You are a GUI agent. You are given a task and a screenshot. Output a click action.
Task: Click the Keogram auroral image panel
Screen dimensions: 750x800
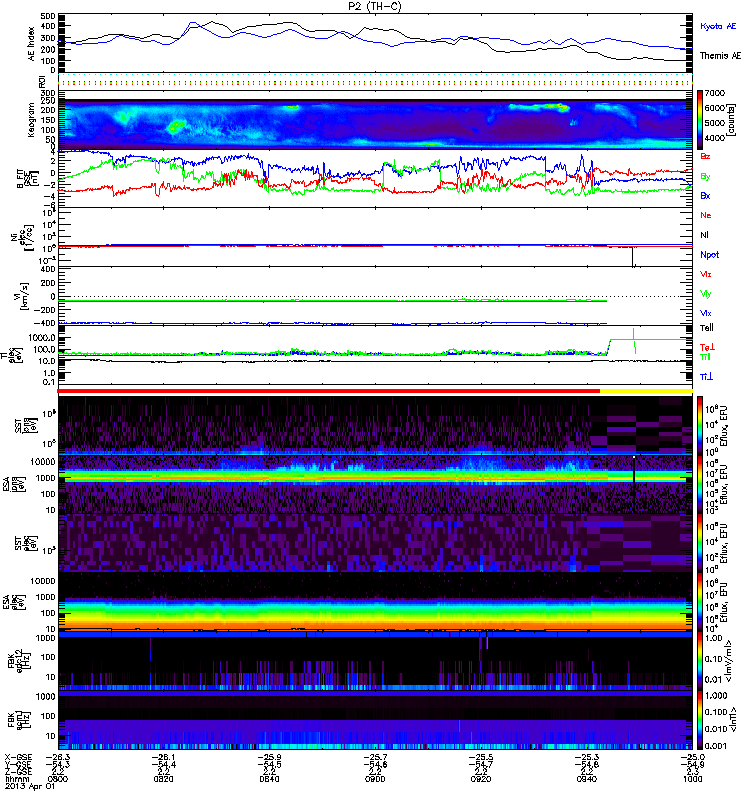click(x=375, y=119)
